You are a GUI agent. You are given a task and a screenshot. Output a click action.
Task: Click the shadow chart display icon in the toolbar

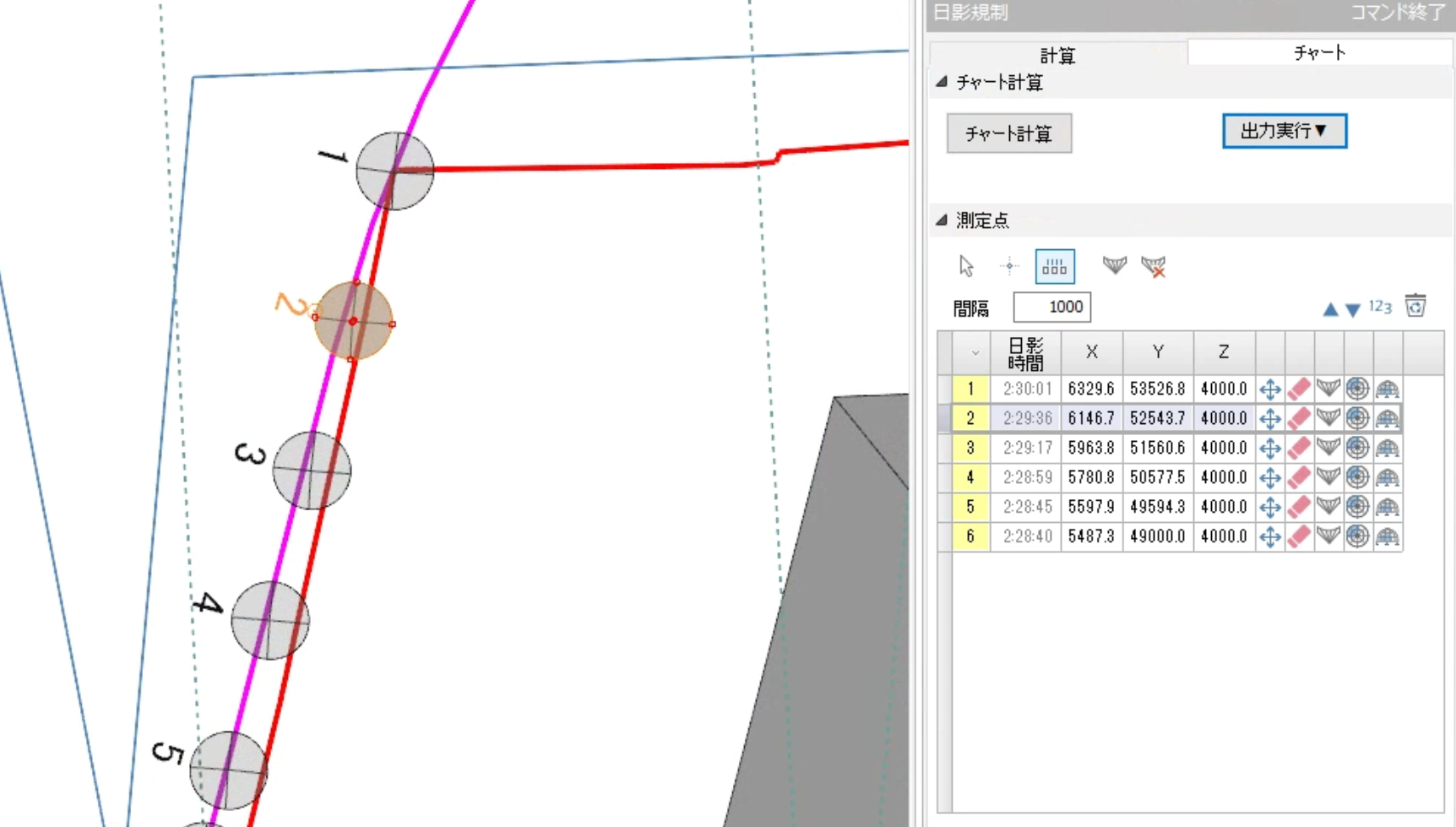click(x=1115, y=266)
